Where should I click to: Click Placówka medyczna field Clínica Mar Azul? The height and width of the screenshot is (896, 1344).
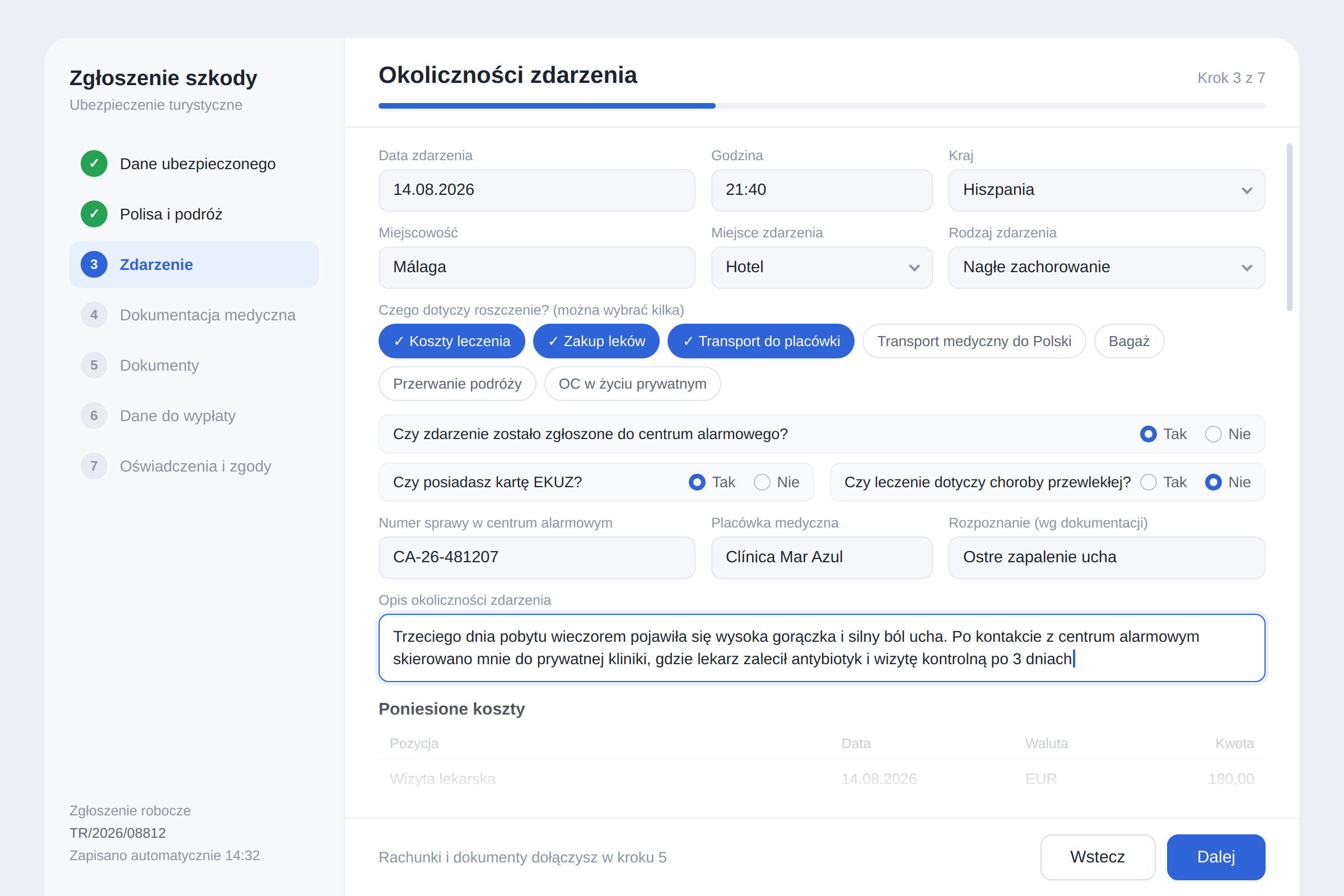[x=822, y=557]
